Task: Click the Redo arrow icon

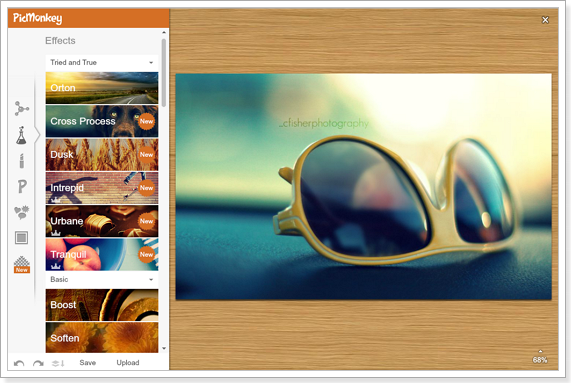Action: pyautogui.click(x=38, y=363)
